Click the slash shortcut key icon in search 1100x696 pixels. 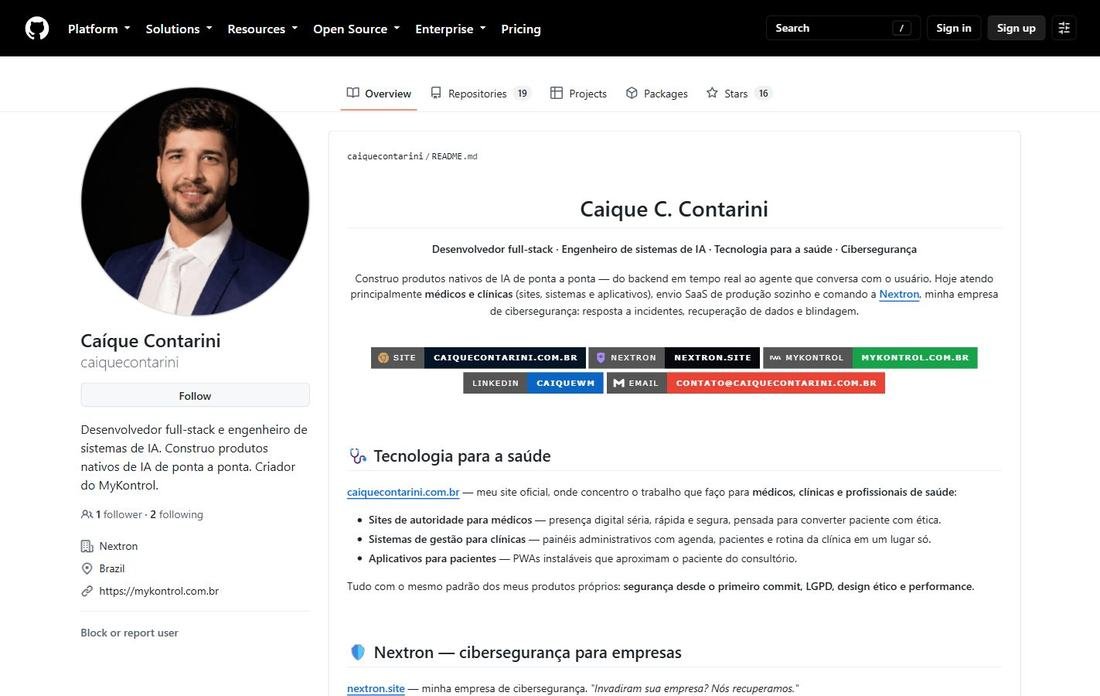tap(901, 28)
